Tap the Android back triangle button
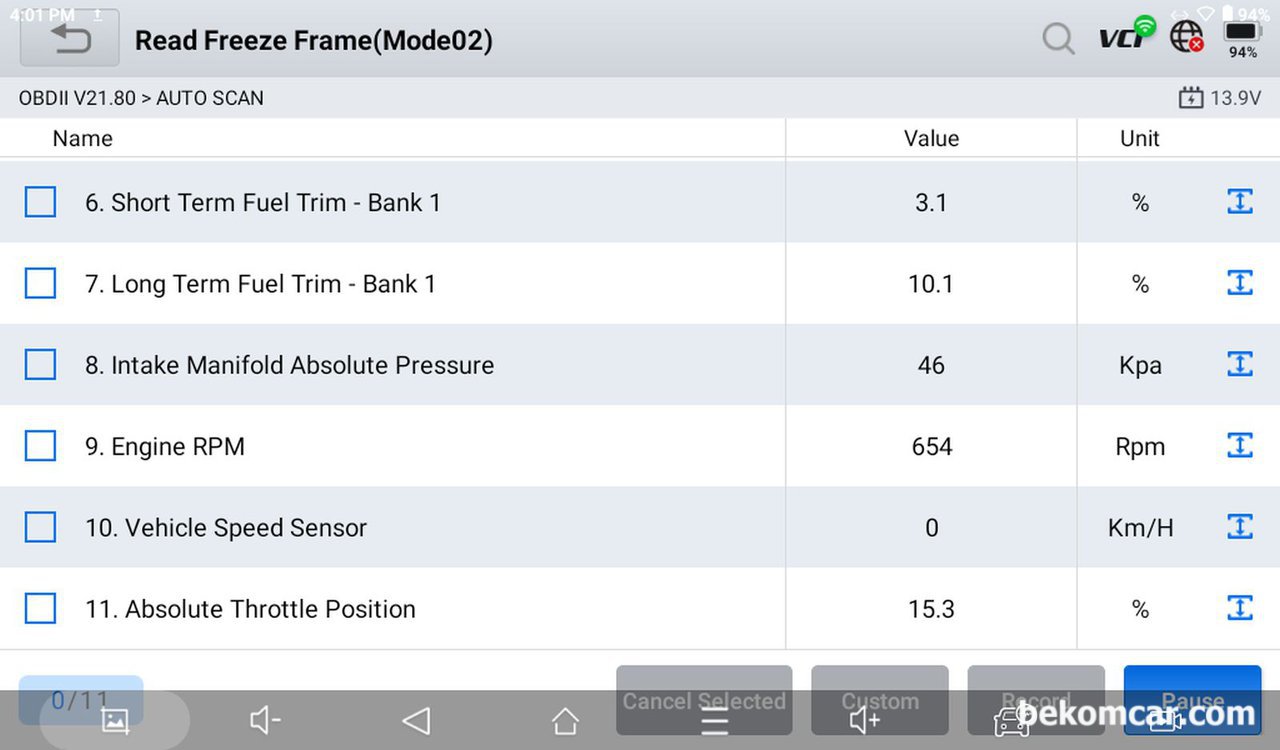1280x750 pixels. tap(415, 720)
